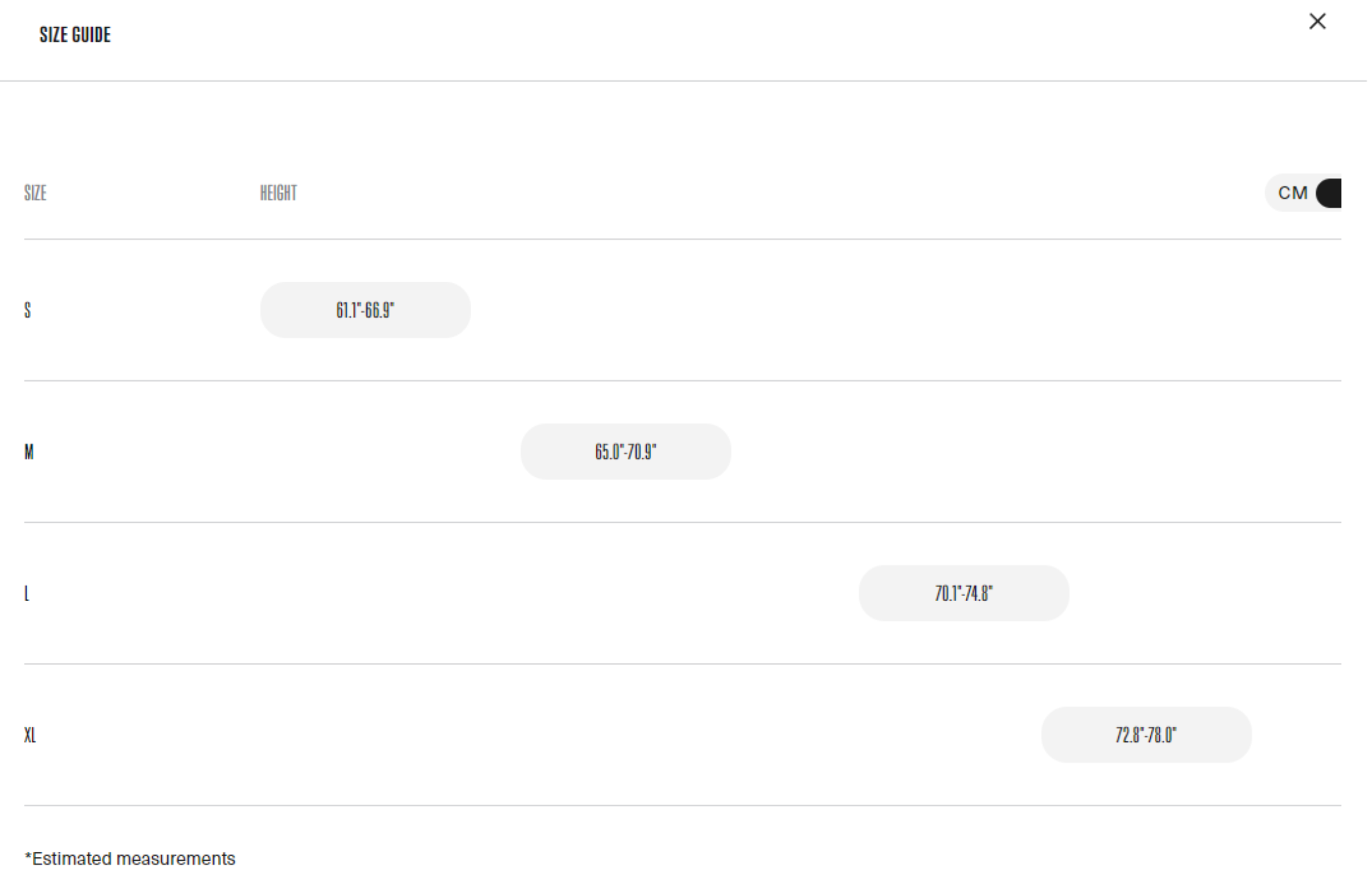Click the 65.0" value in the M range
Screen dimensions: 1372x884
tap(608, 452)
